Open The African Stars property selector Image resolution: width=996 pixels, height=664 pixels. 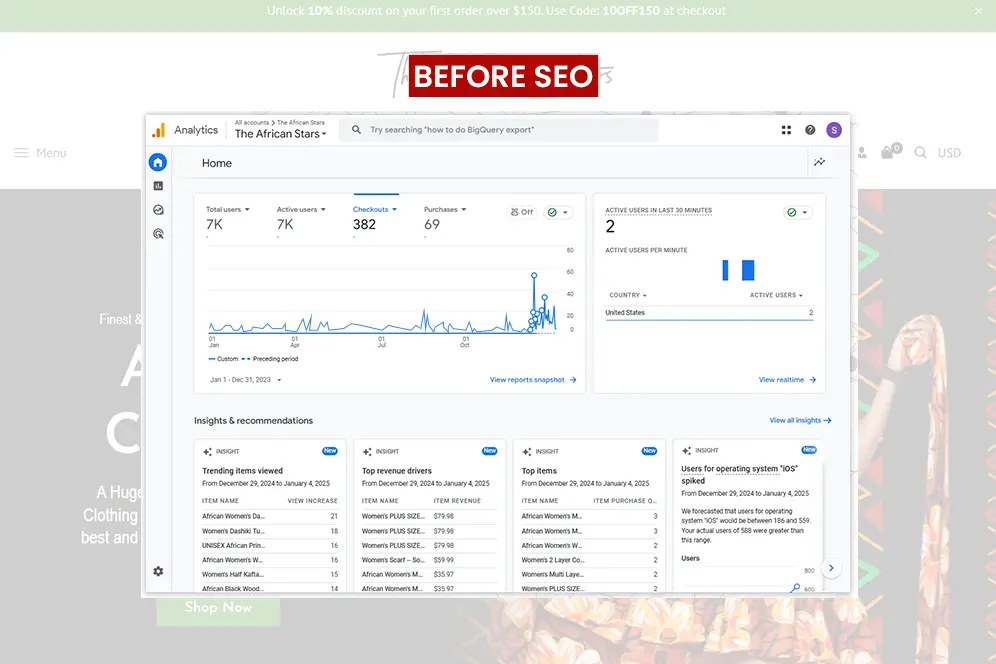tap(280, 134)
